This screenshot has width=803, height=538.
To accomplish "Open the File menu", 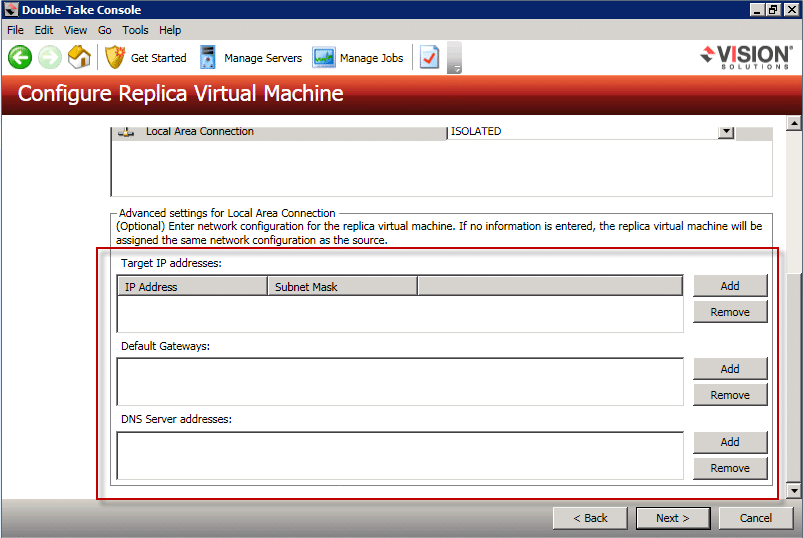I will 15,30.
